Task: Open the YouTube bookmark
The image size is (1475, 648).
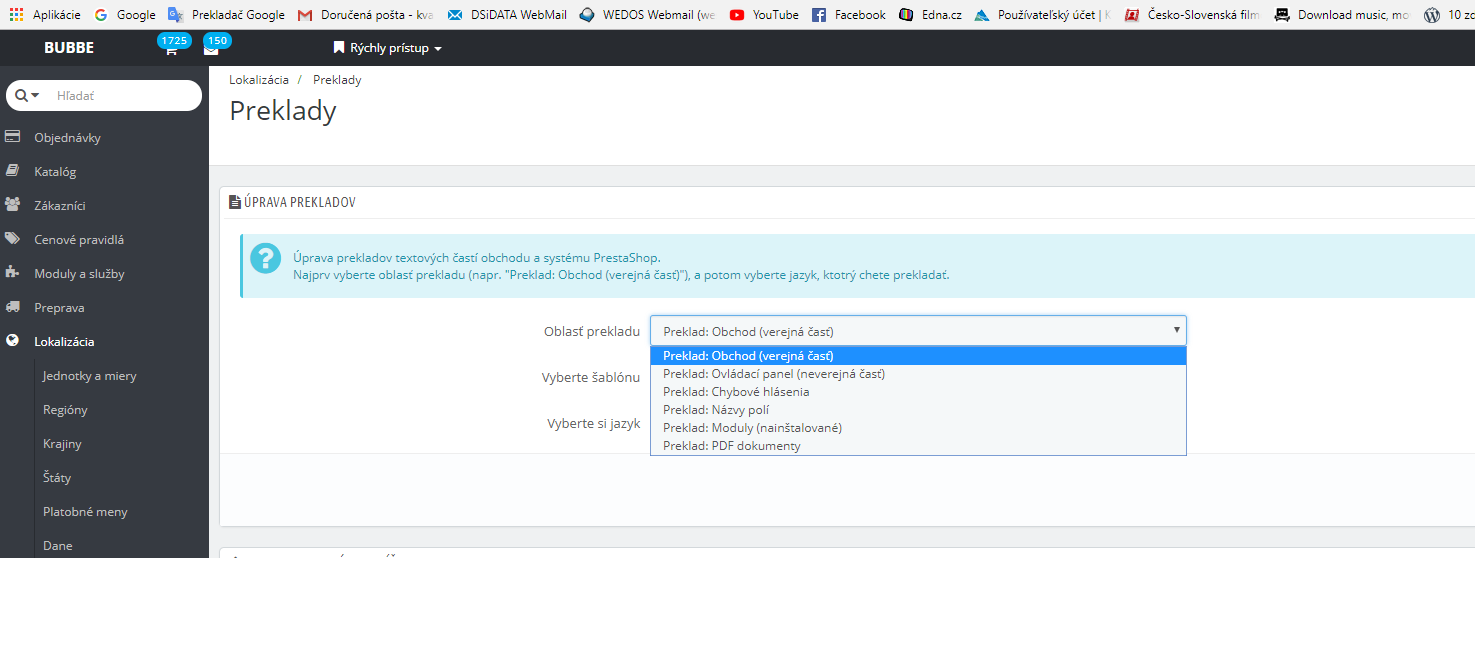Action: coord(764,15)
